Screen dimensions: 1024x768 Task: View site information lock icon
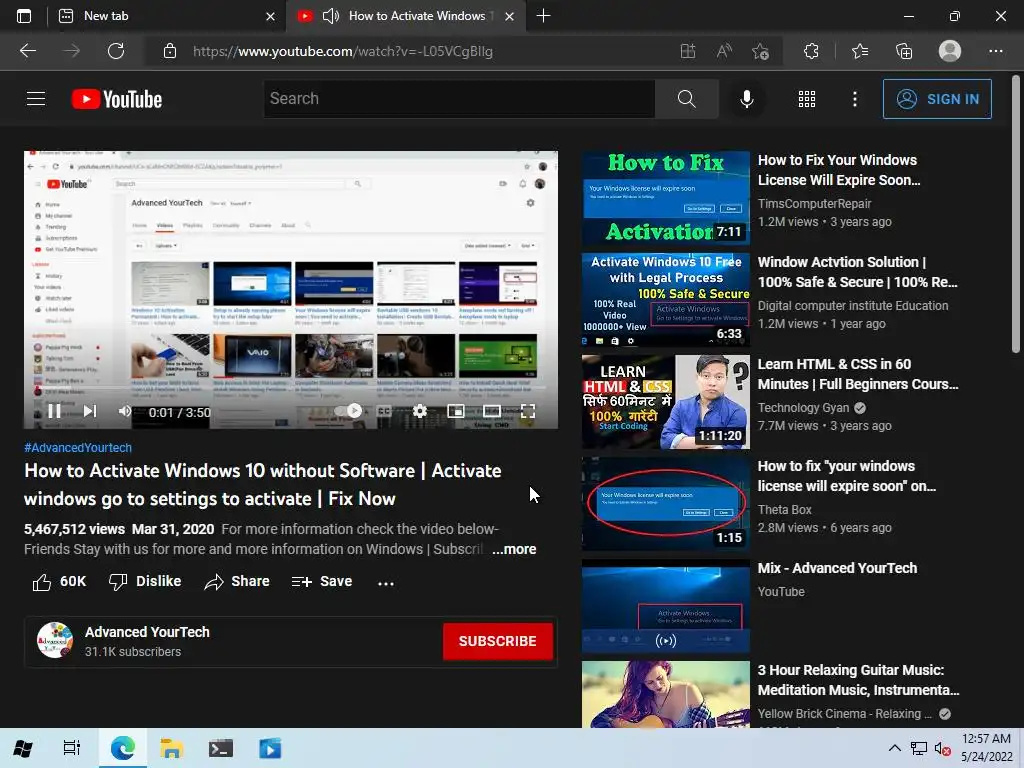click(170, 51)
